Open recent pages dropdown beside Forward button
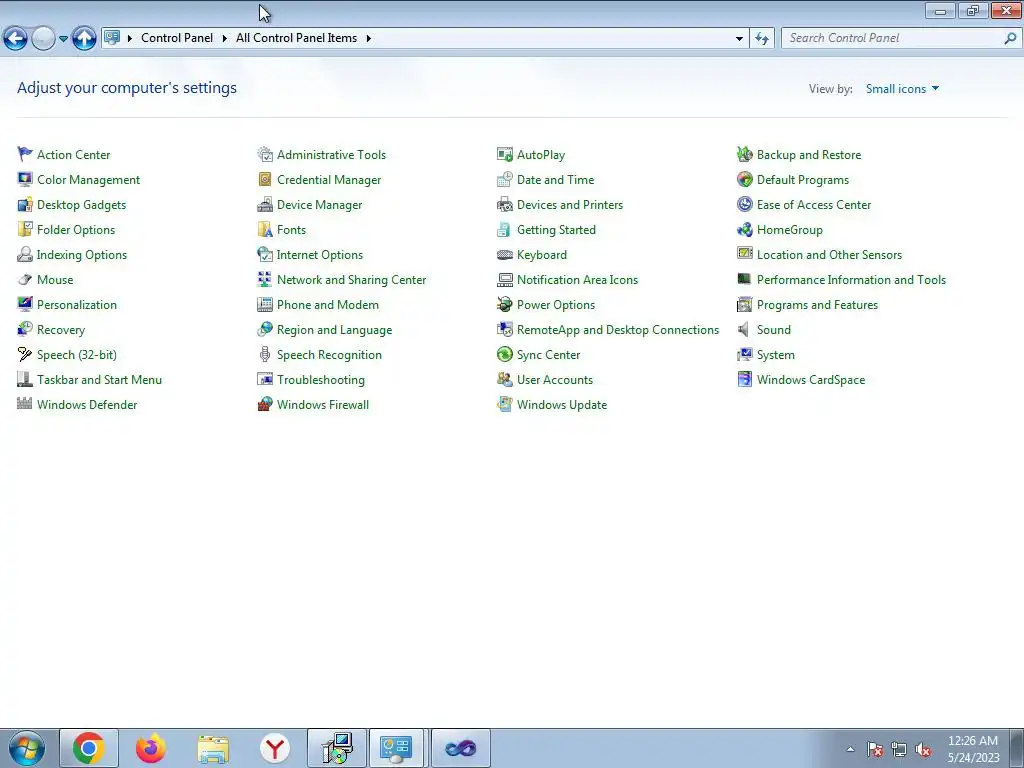Image resolution: width=1024 pixels, height=768 pixels. (63, 39)
